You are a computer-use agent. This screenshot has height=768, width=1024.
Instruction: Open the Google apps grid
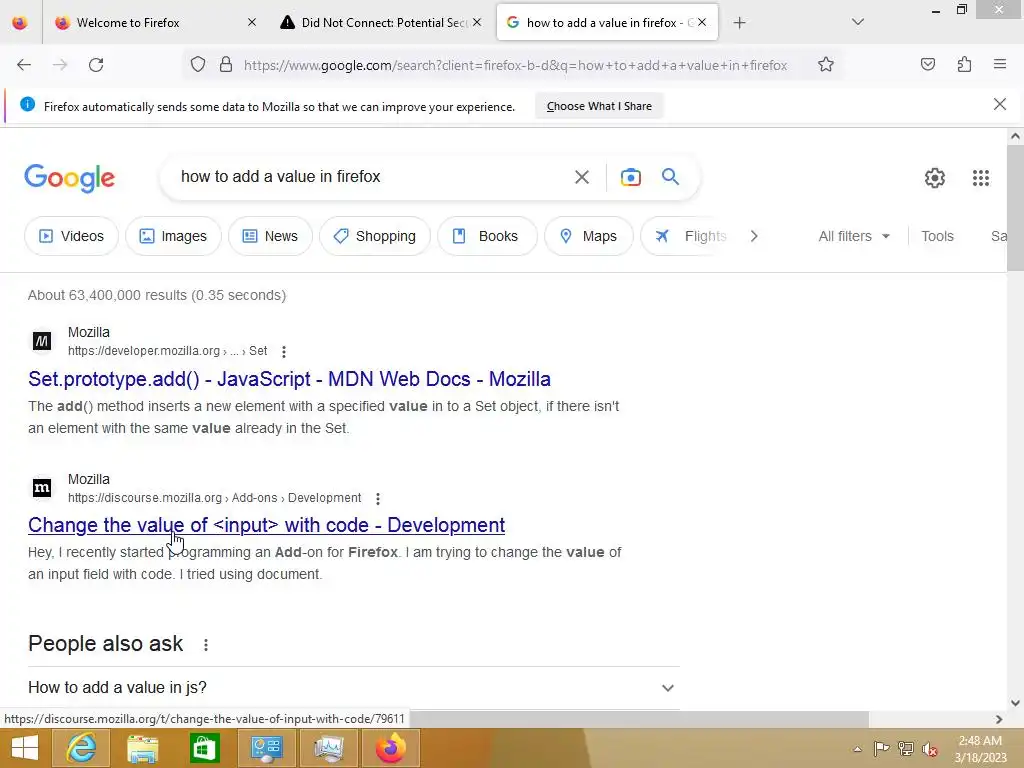[x=980, y=178]
